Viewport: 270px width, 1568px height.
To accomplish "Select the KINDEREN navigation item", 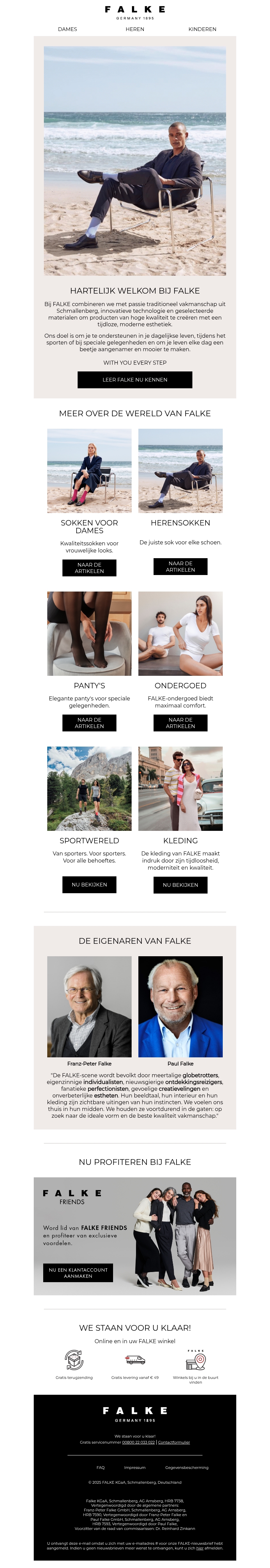I will 202,29.
